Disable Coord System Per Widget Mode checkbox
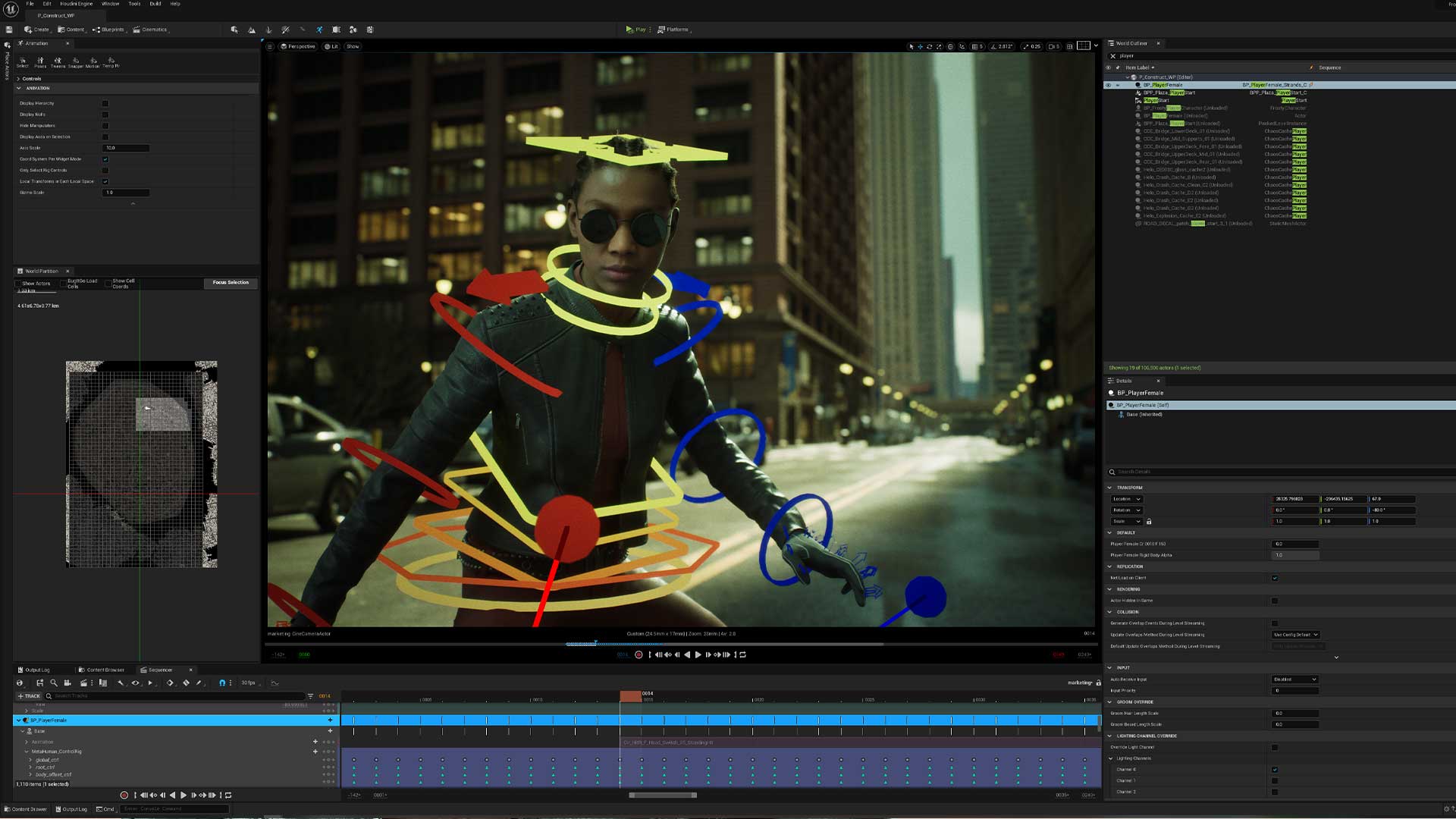 point(105,159)
